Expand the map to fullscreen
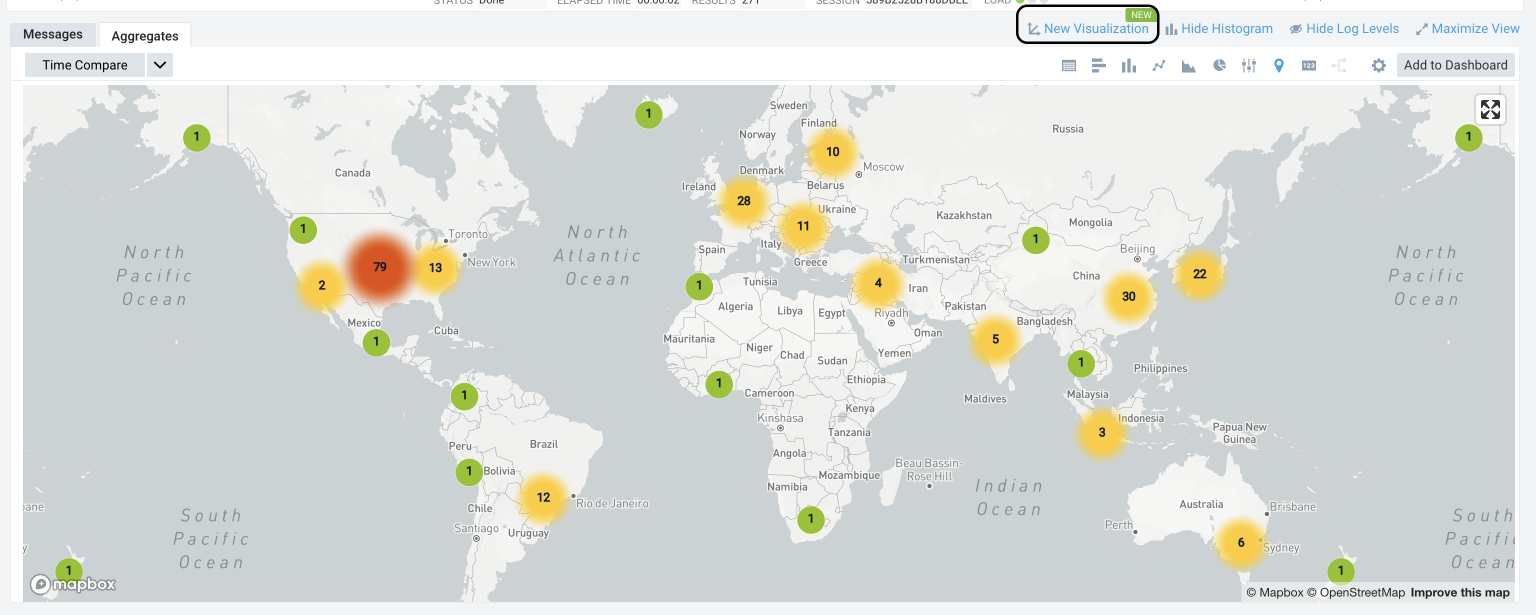Image resolution: width=1536 pixels, height=615 pixels. point(1490,110)
